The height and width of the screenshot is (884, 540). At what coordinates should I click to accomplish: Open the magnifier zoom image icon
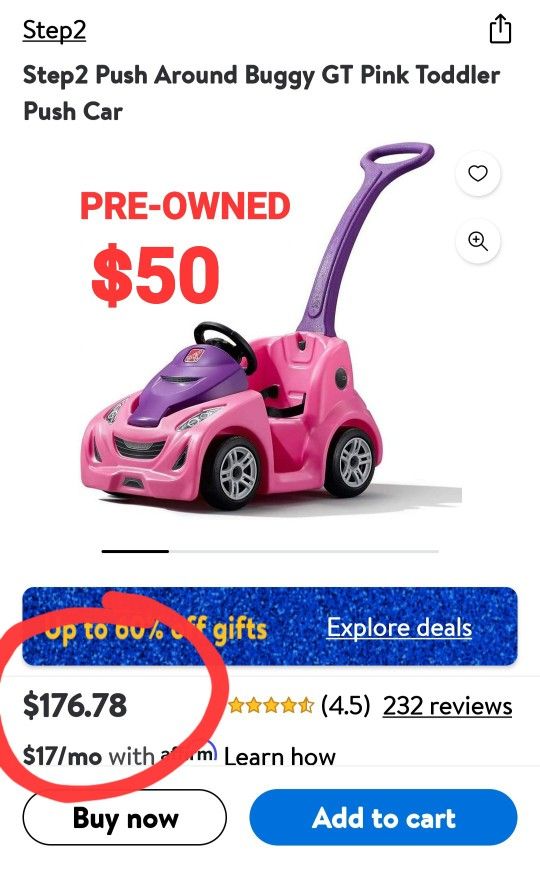click(477, 241)
